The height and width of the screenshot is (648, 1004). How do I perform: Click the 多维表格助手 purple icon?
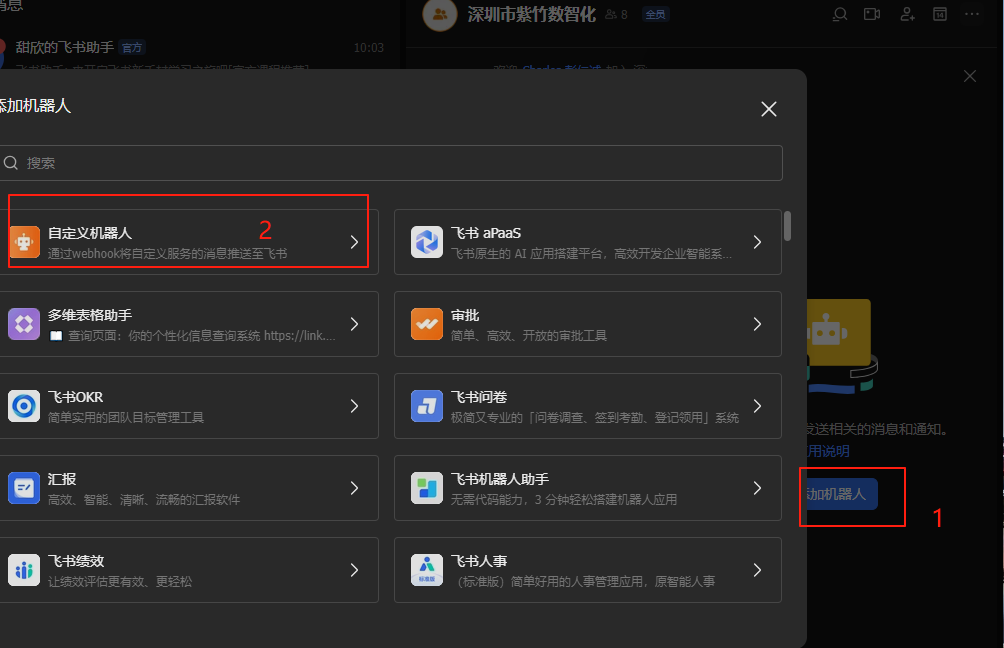click(24, 324)
